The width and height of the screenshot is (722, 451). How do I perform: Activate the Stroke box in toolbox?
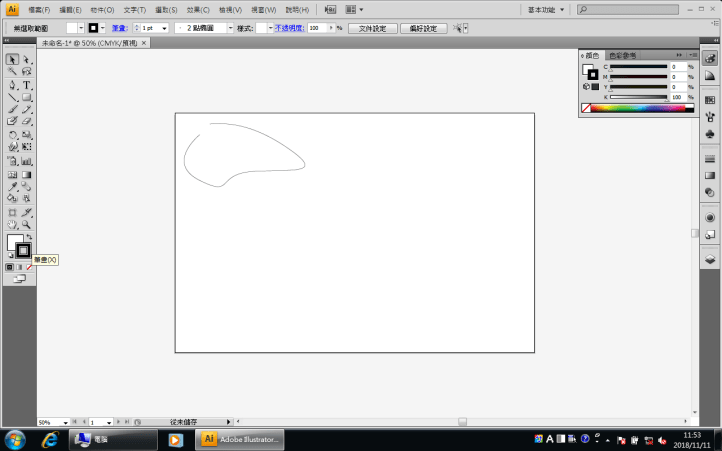pyautogui.click(x=23, y=250)
